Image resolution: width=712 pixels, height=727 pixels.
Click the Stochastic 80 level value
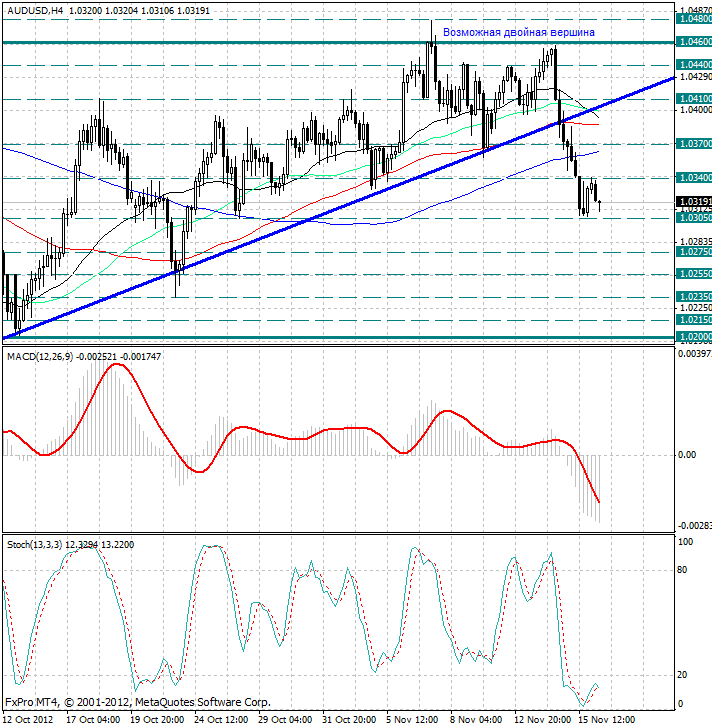pos(682,570)
